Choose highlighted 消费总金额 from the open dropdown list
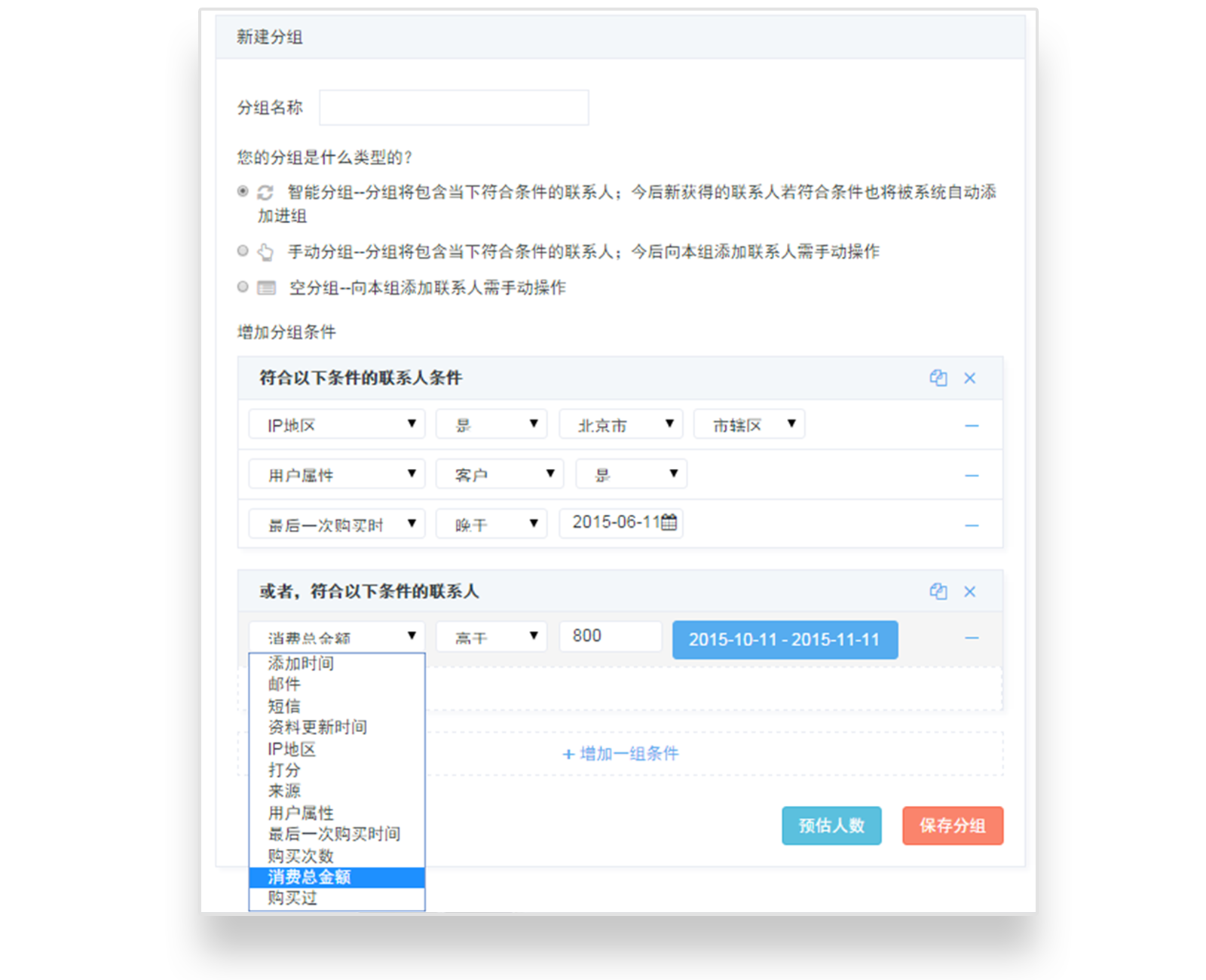1206x980 pixels. tap(337, 877)
